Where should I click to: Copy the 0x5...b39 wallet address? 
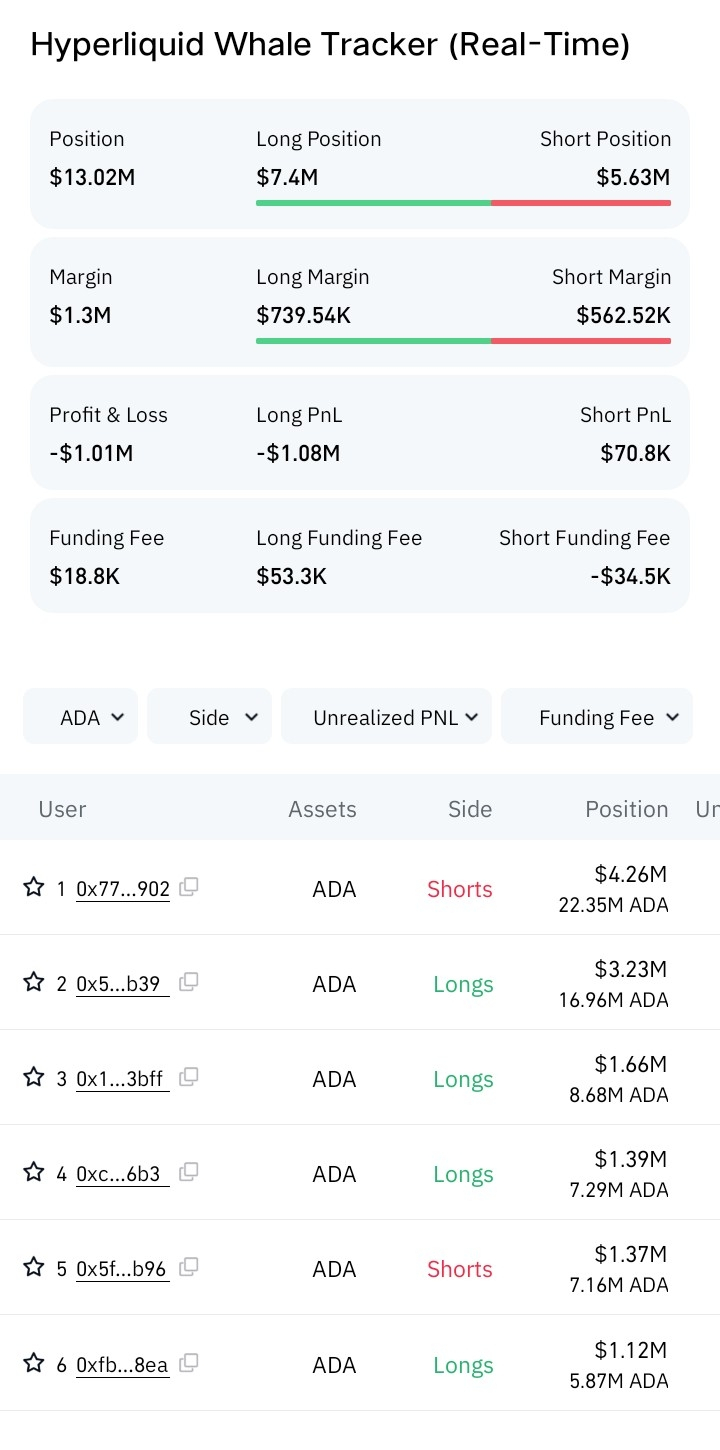pos(188,982)
